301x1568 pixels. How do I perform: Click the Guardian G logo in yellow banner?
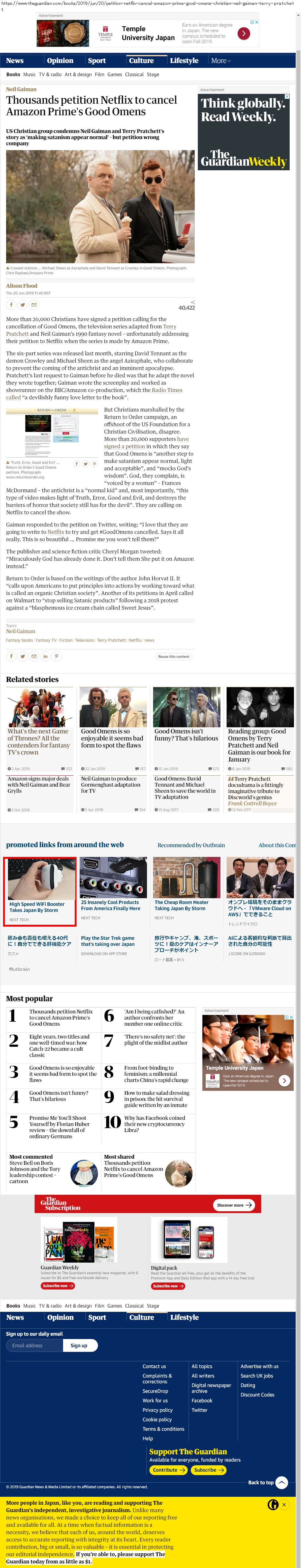pos(273,1505)
